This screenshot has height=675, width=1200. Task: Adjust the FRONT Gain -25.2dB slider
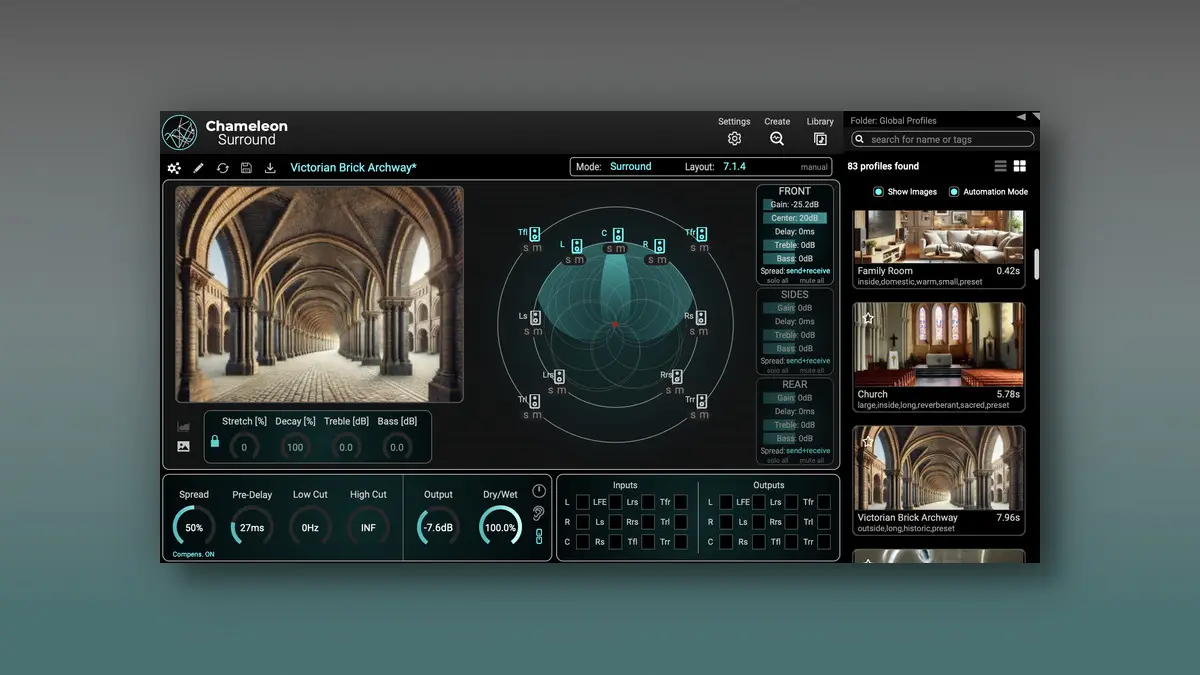[795, 204]
